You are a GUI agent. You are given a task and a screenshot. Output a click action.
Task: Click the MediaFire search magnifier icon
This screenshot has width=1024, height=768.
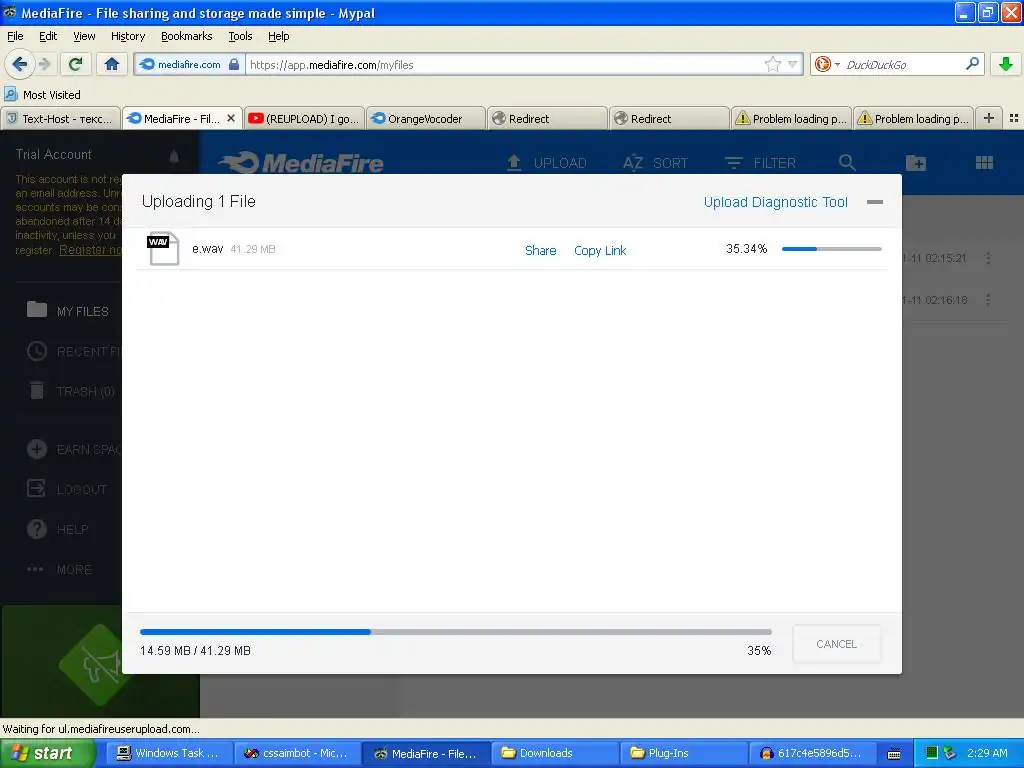pyautogui.click(x=847, y=163)
